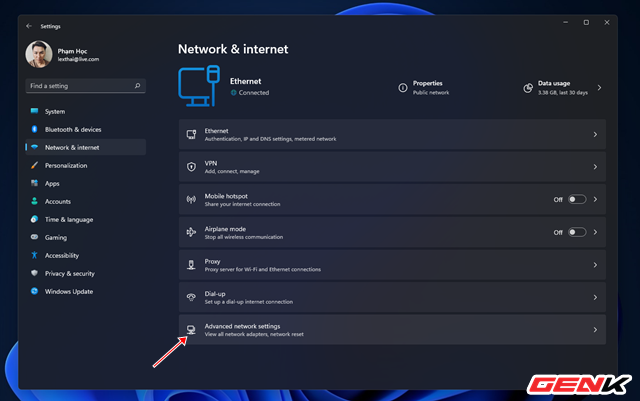Click the connected globe status icon

click(x=233, y=93)
